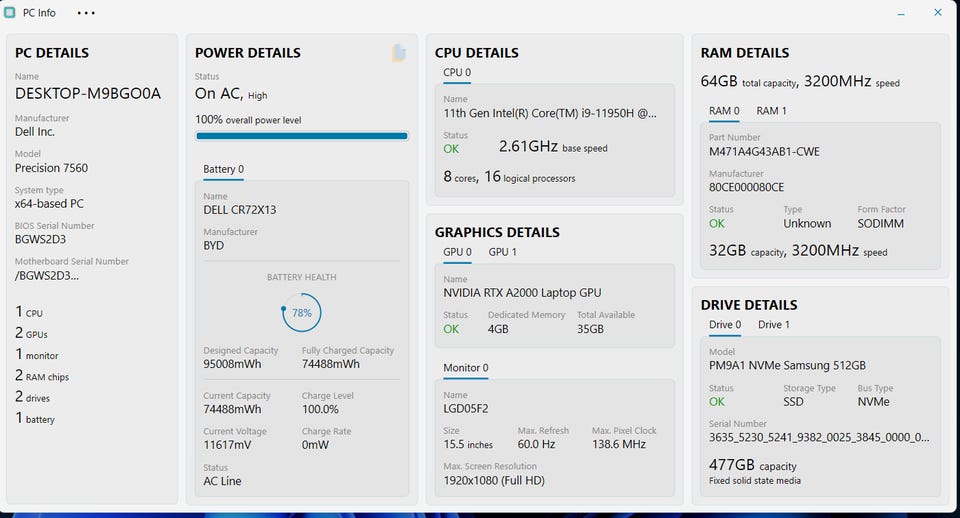
Task: Click the 78% battery health ring
Action: [302, 313]
